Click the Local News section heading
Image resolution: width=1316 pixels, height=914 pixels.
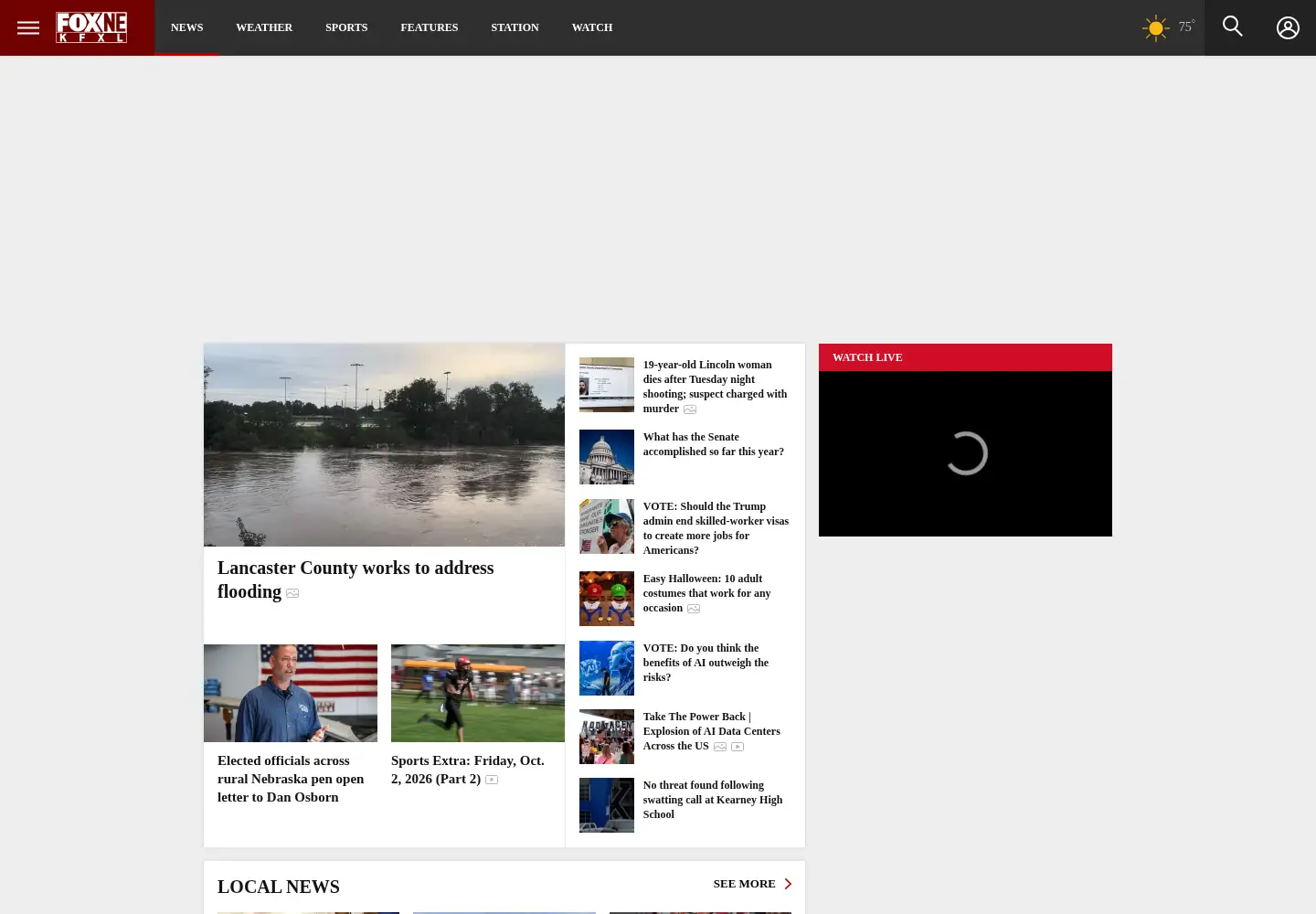pos(279,887)
